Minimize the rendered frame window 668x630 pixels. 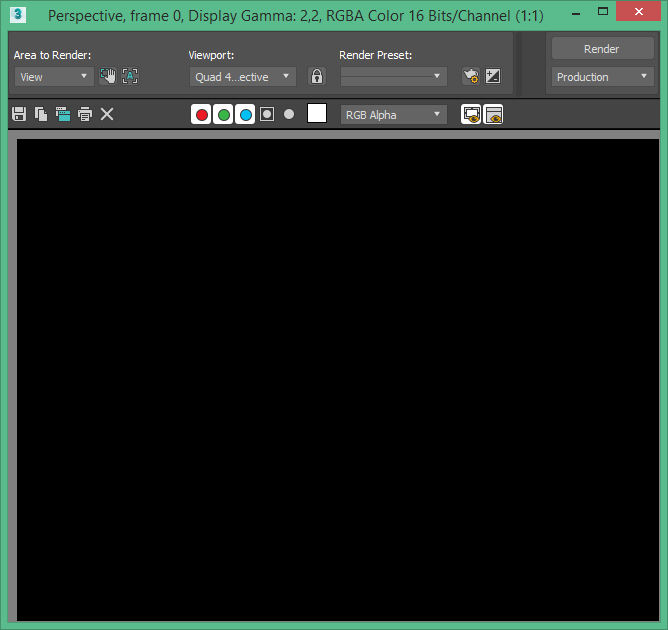point(576,14)
